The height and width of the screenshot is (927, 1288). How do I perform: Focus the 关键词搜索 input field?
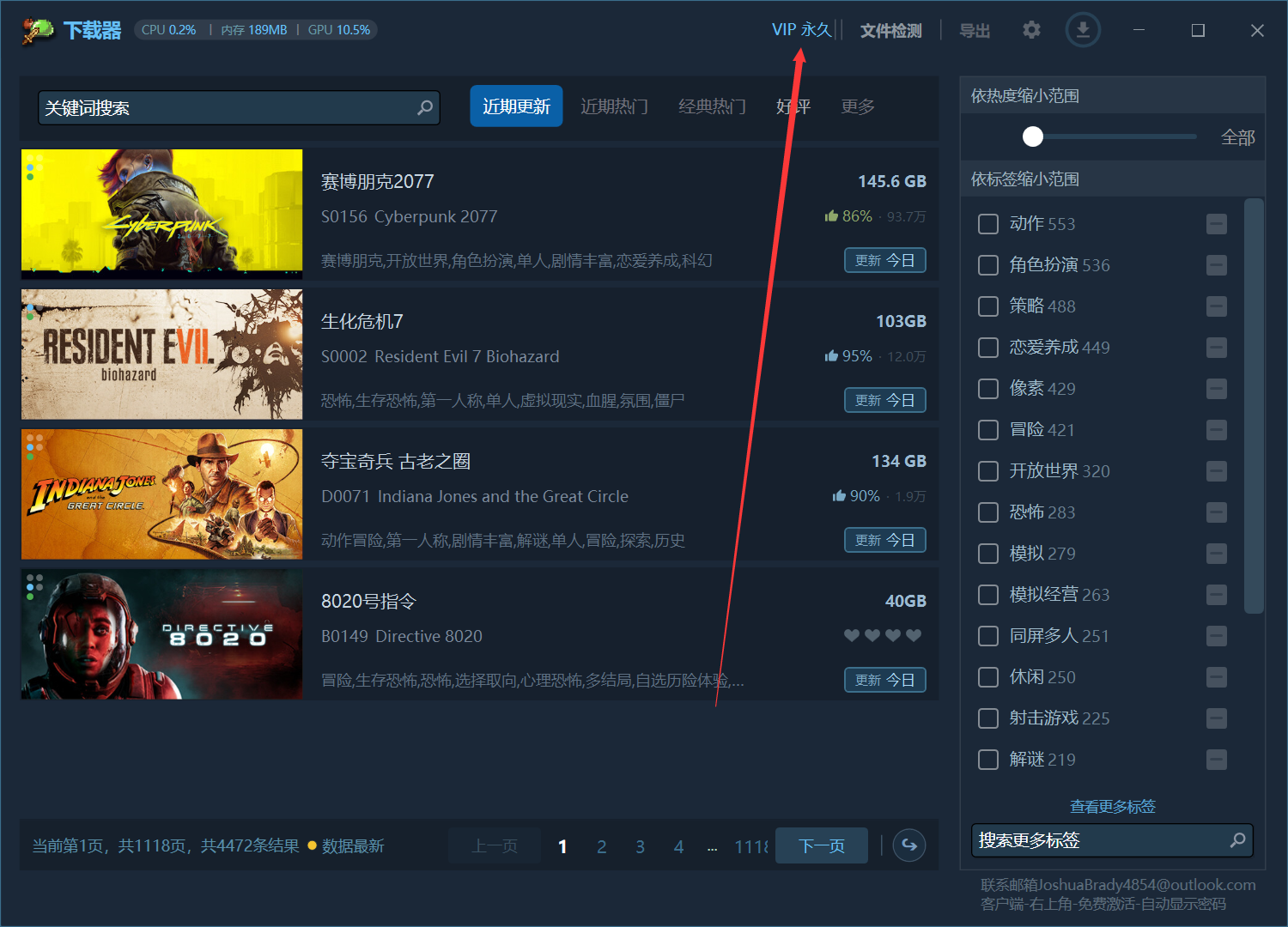[x=239, y=108]
